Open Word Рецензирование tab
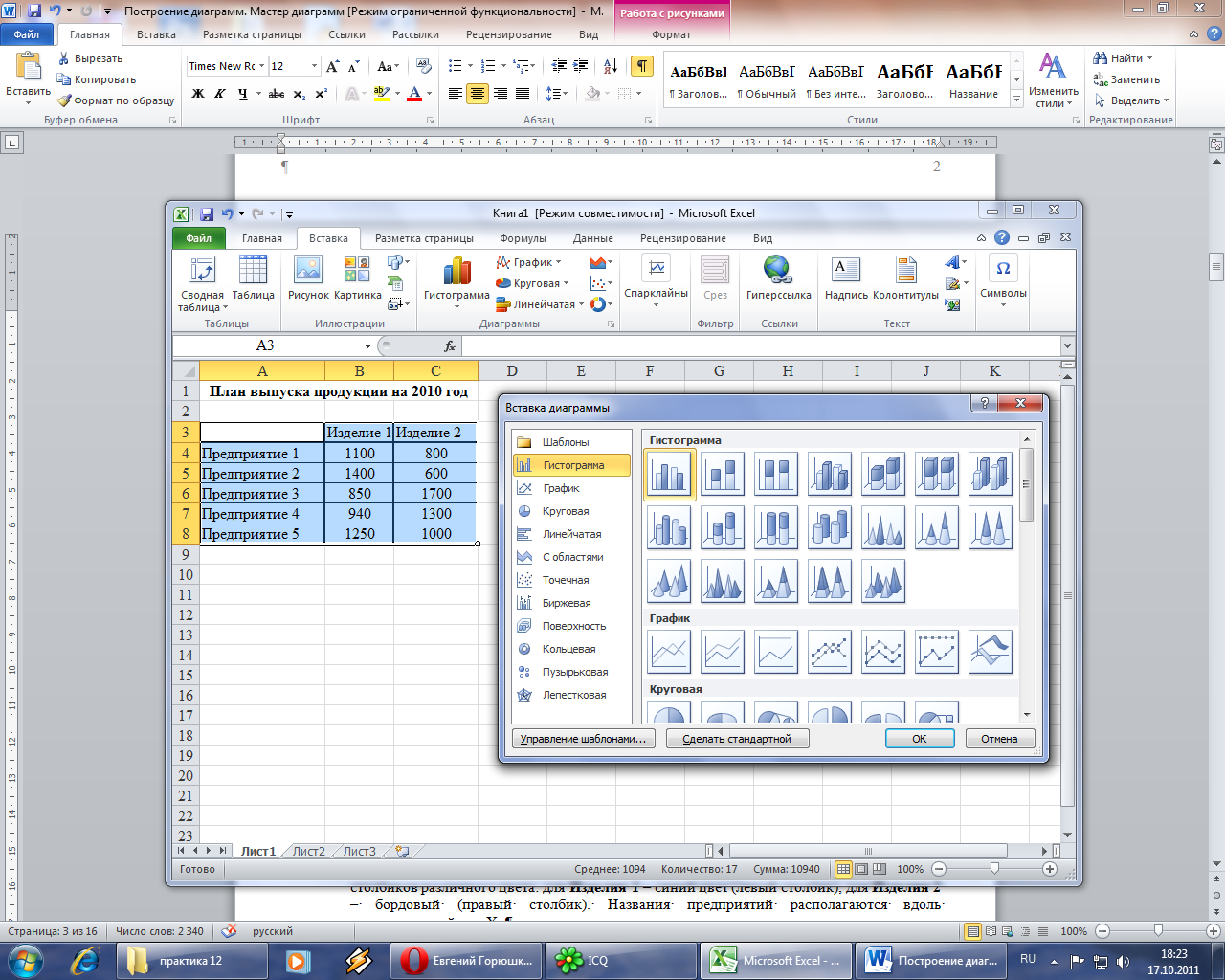Screen dimensions: 1225x980 (x=508, y=34)
